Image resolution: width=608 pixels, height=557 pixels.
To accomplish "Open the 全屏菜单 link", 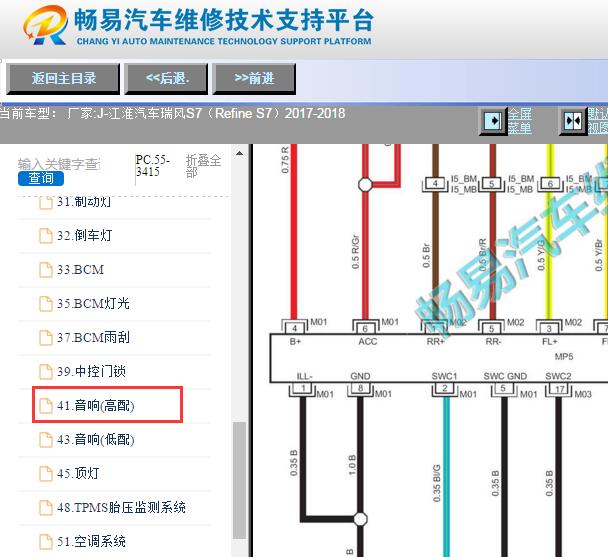I will coord(520,121).
